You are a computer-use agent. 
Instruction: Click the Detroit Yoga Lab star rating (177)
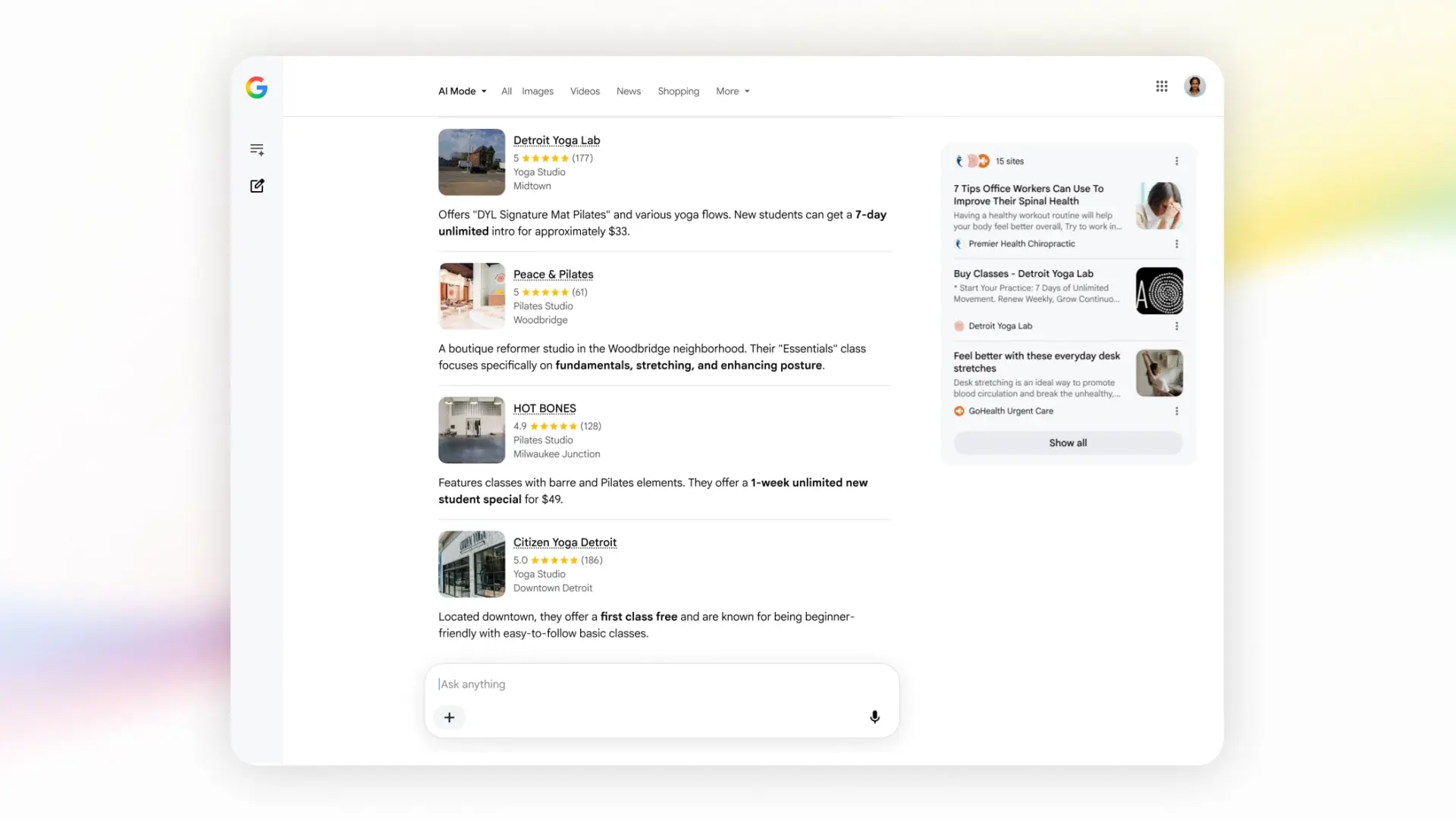pyautogui.click(x=553, y=158)
